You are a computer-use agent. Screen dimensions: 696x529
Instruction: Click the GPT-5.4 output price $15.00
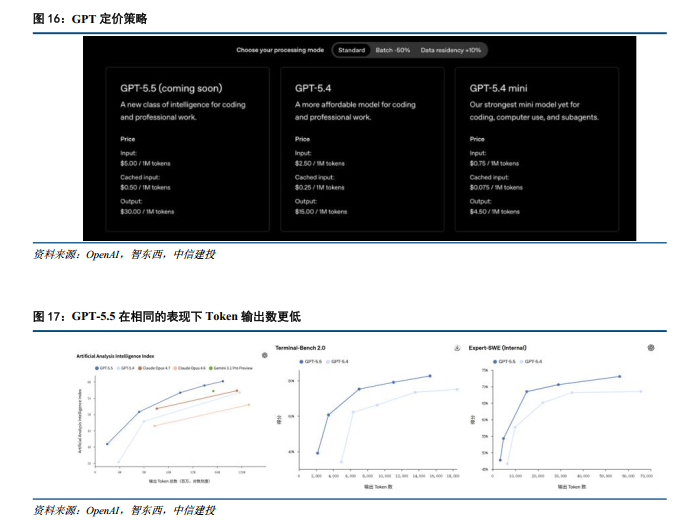321,212
